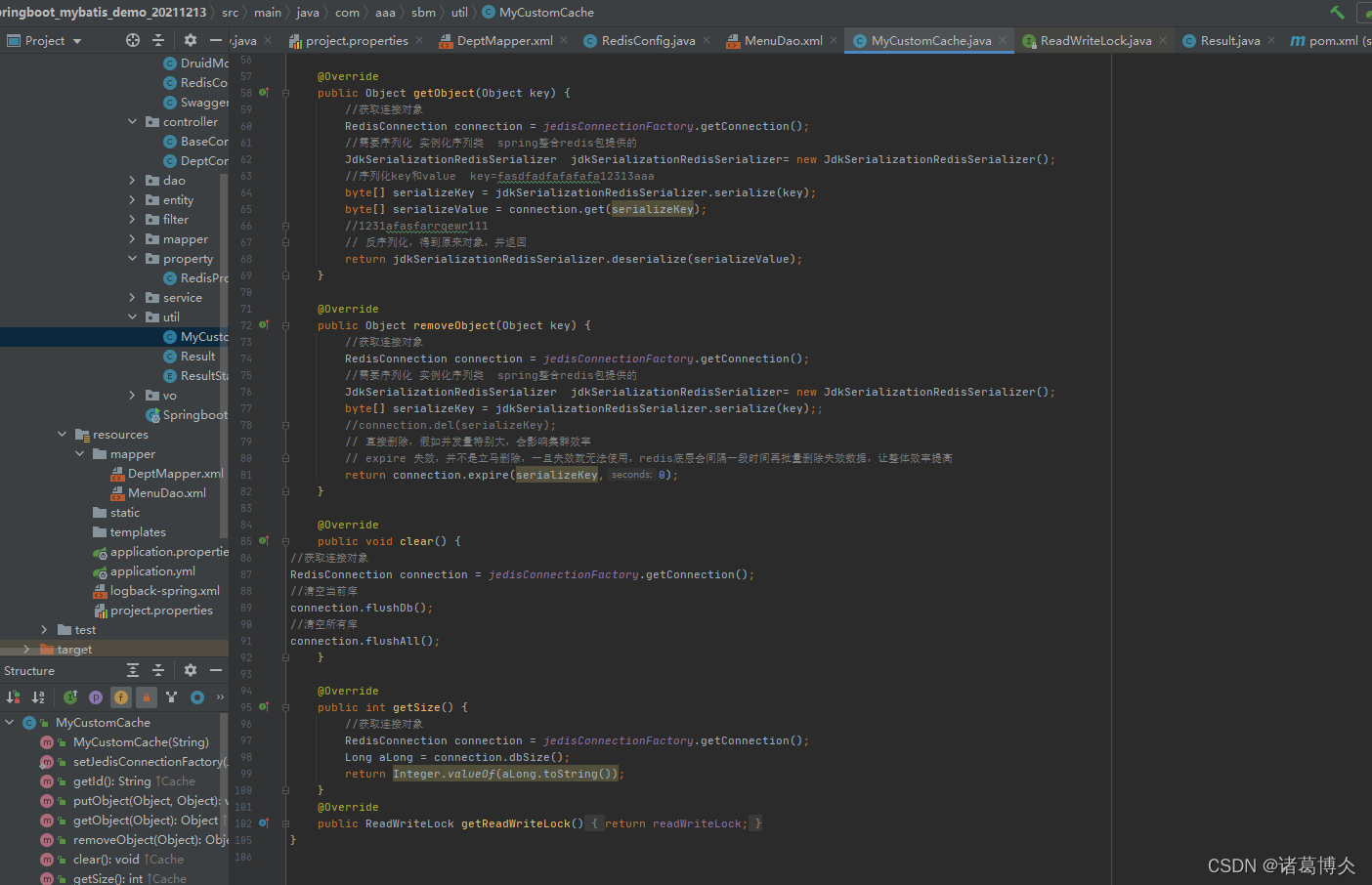Hide the Project panel with minus icon
Image resolution: width=1372 pixels, height=885 pixels.
[216, 40]
